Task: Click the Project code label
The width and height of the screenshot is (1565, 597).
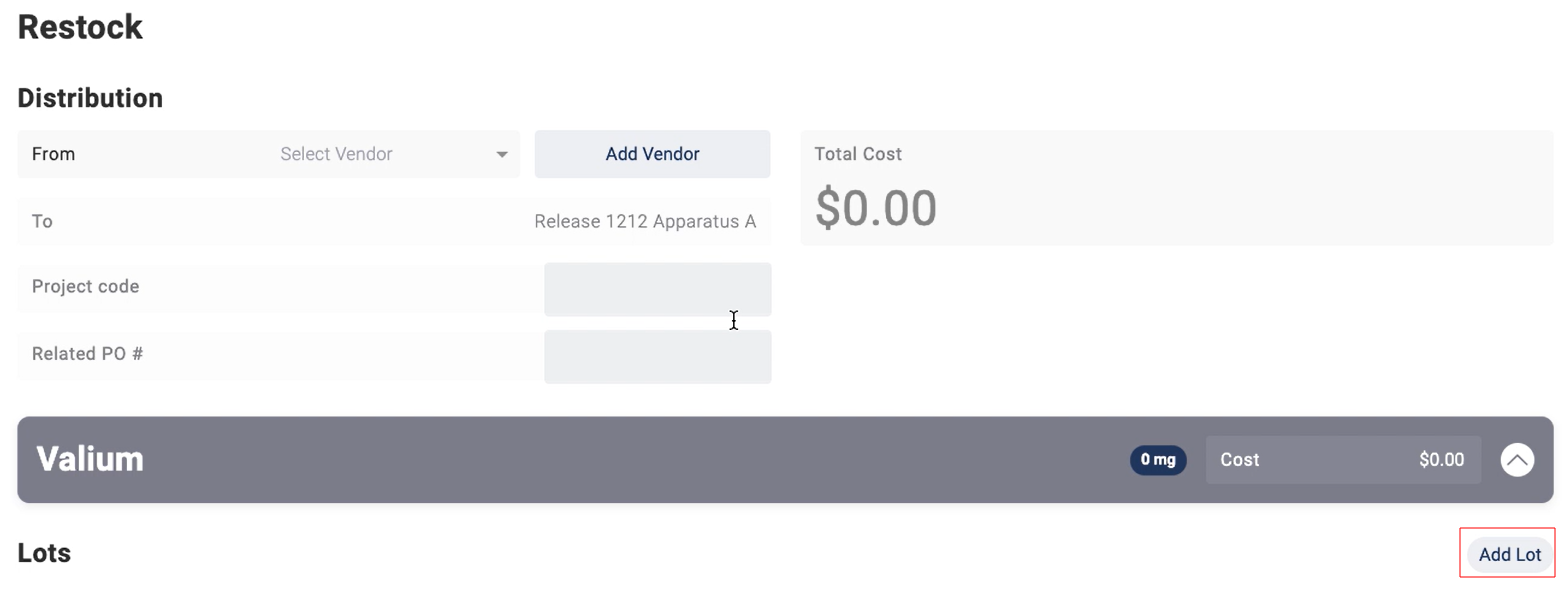Action: [85, 287]
